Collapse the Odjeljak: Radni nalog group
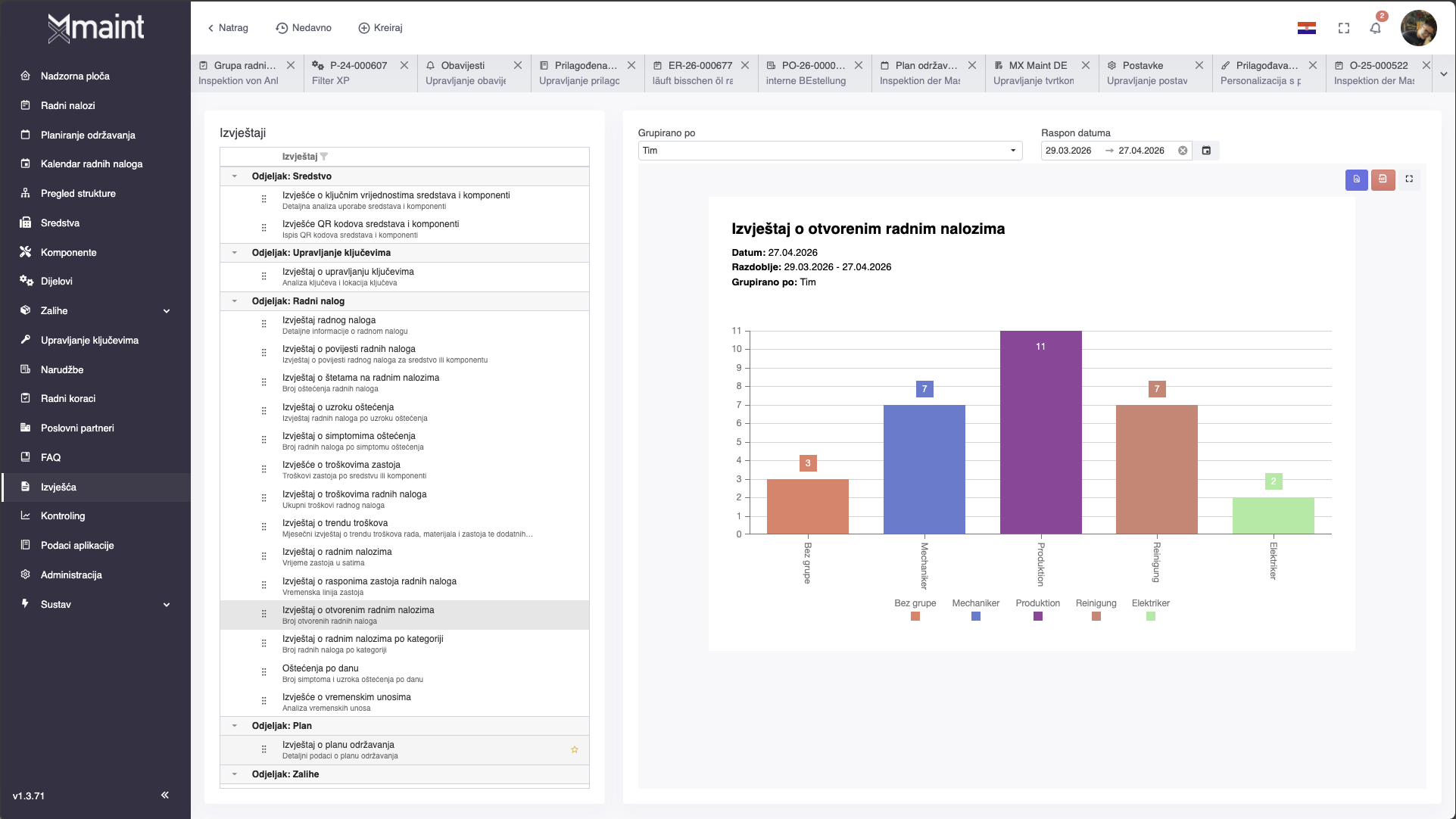Viewport: 1456px width, 819px height. 235,301
